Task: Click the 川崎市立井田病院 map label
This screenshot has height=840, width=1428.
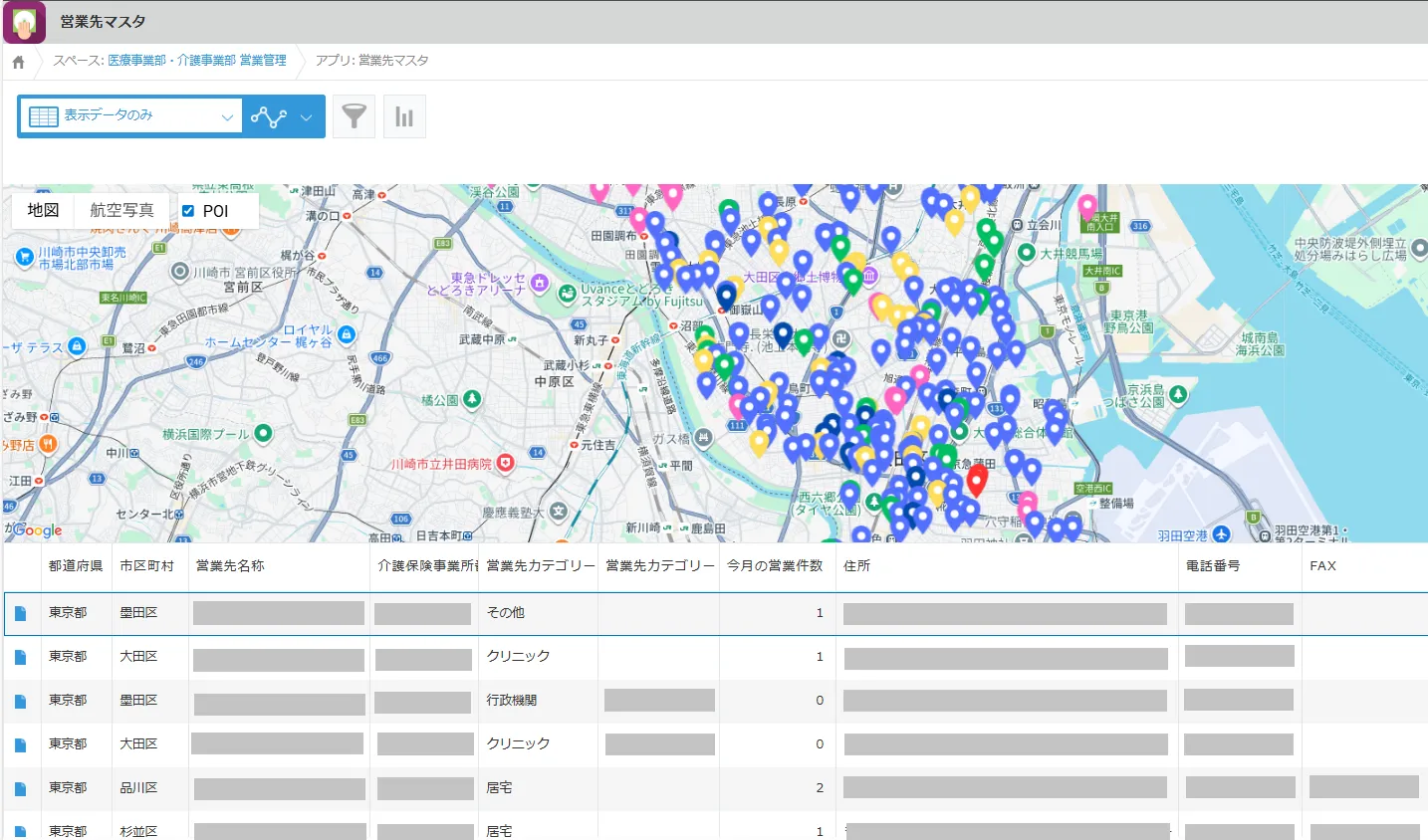Action: [441, 464]
